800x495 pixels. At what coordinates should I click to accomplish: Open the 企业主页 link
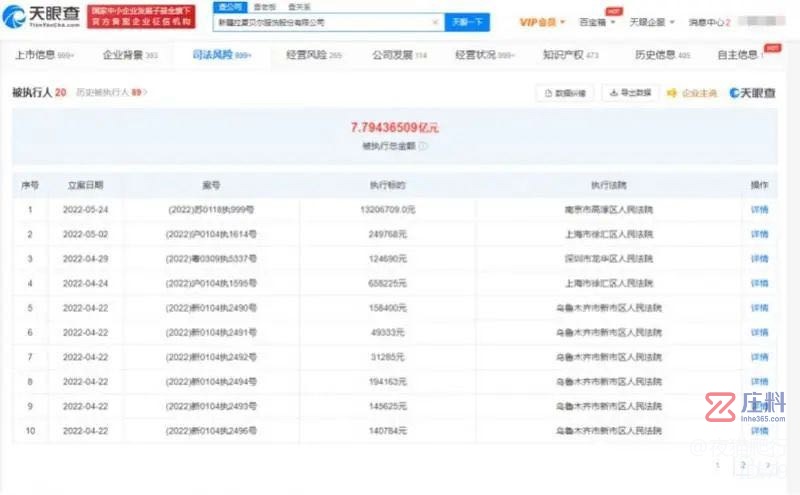692,93
